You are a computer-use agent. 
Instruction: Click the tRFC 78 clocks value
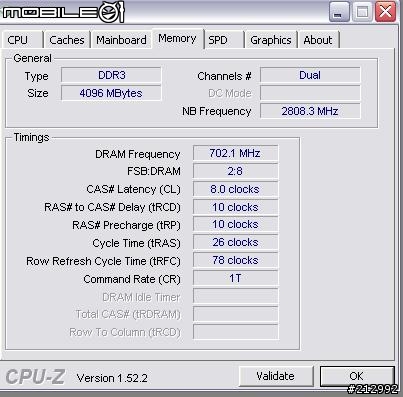coord(235,260)
